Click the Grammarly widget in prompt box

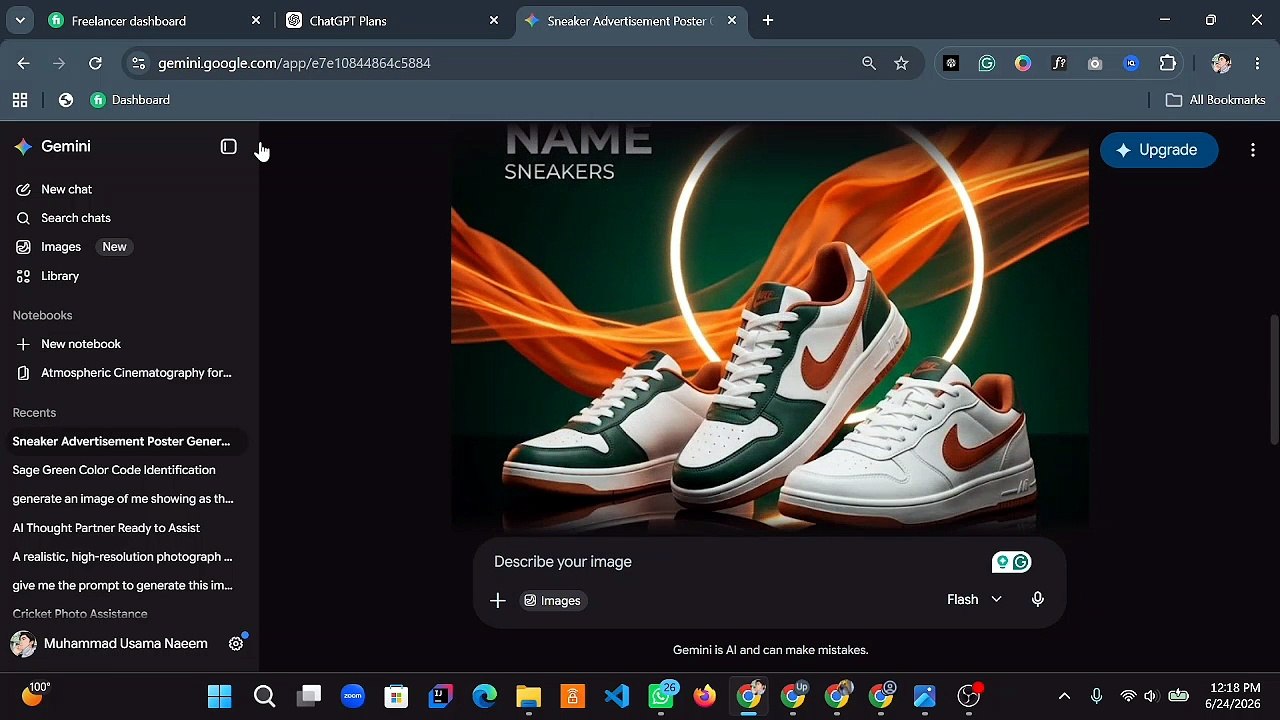coord(1011,562)
